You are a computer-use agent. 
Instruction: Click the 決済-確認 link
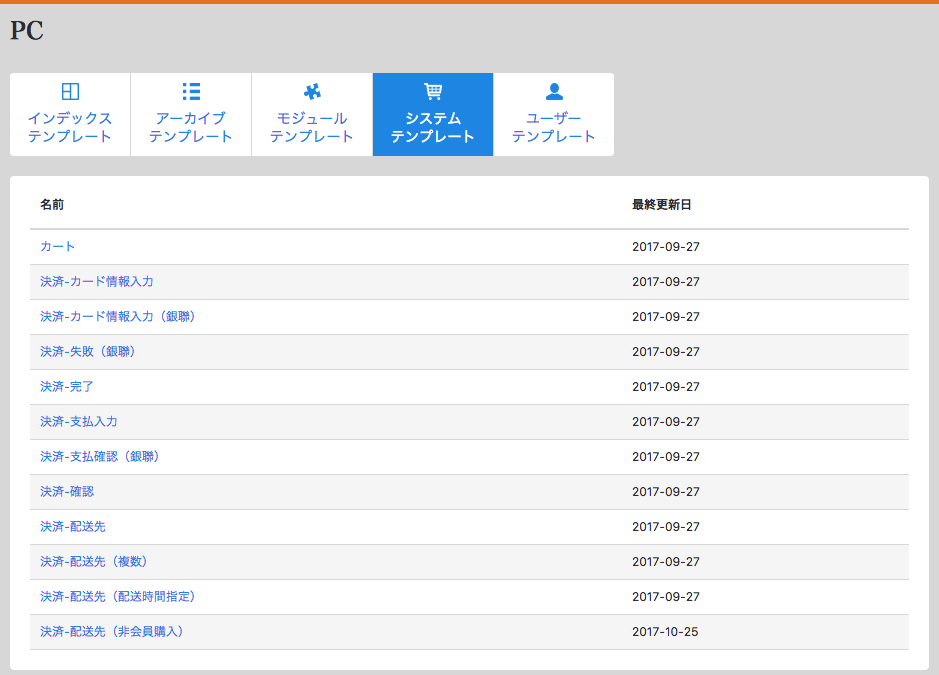pos(67,492)
